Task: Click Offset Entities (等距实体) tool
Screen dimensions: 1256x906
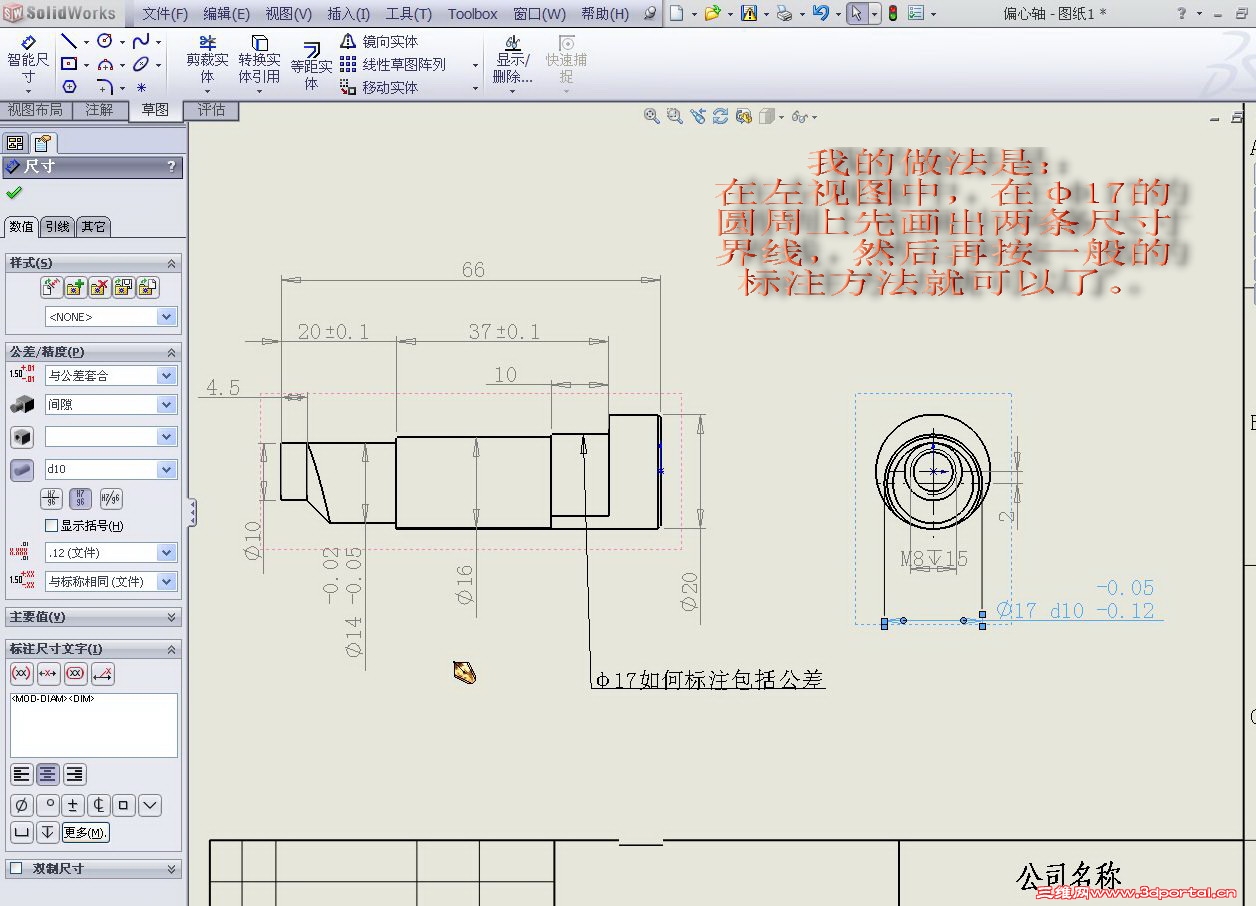Action: tap(311, 64)
